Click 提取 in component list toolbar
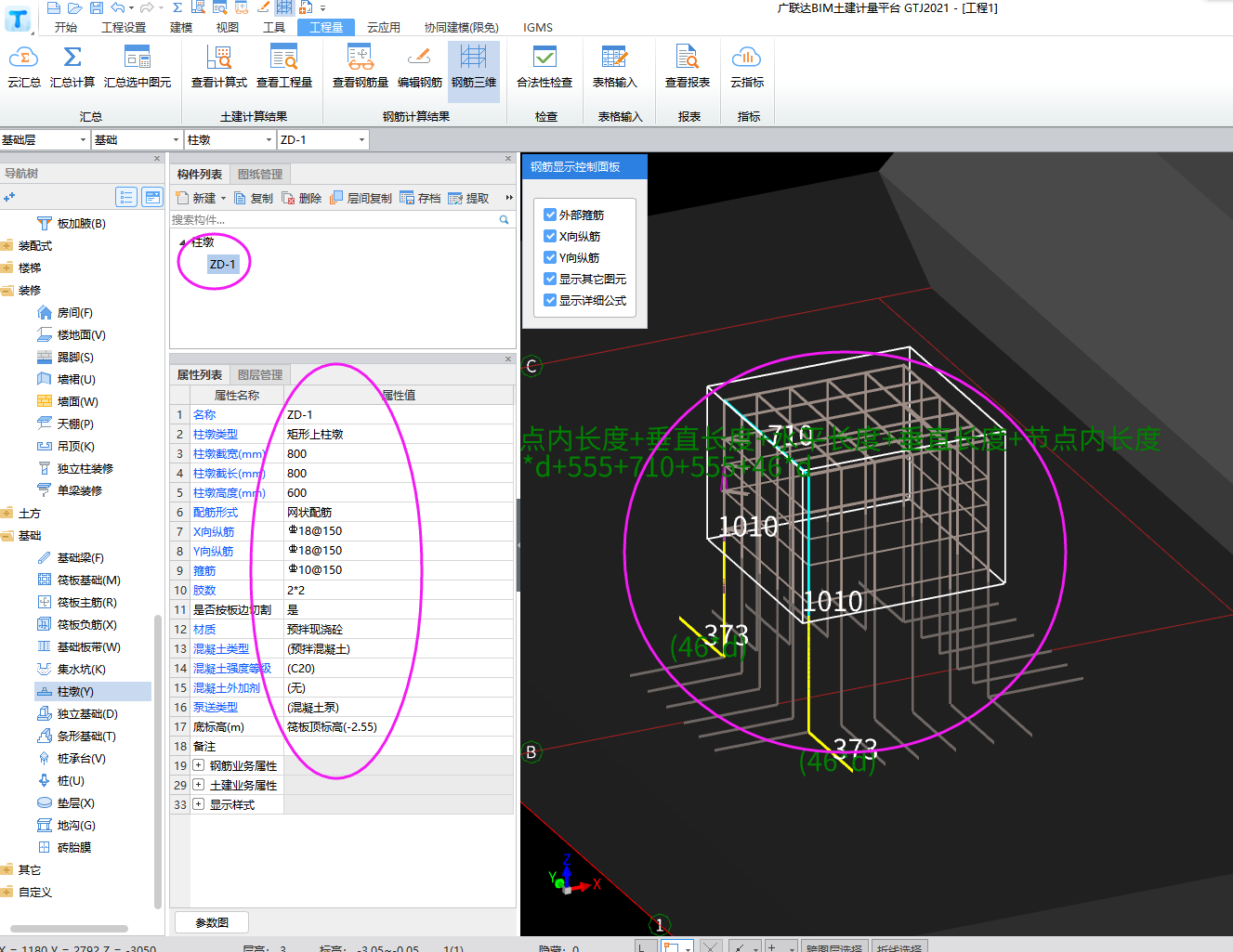The image size is (1233, 952). click(468, 198)
